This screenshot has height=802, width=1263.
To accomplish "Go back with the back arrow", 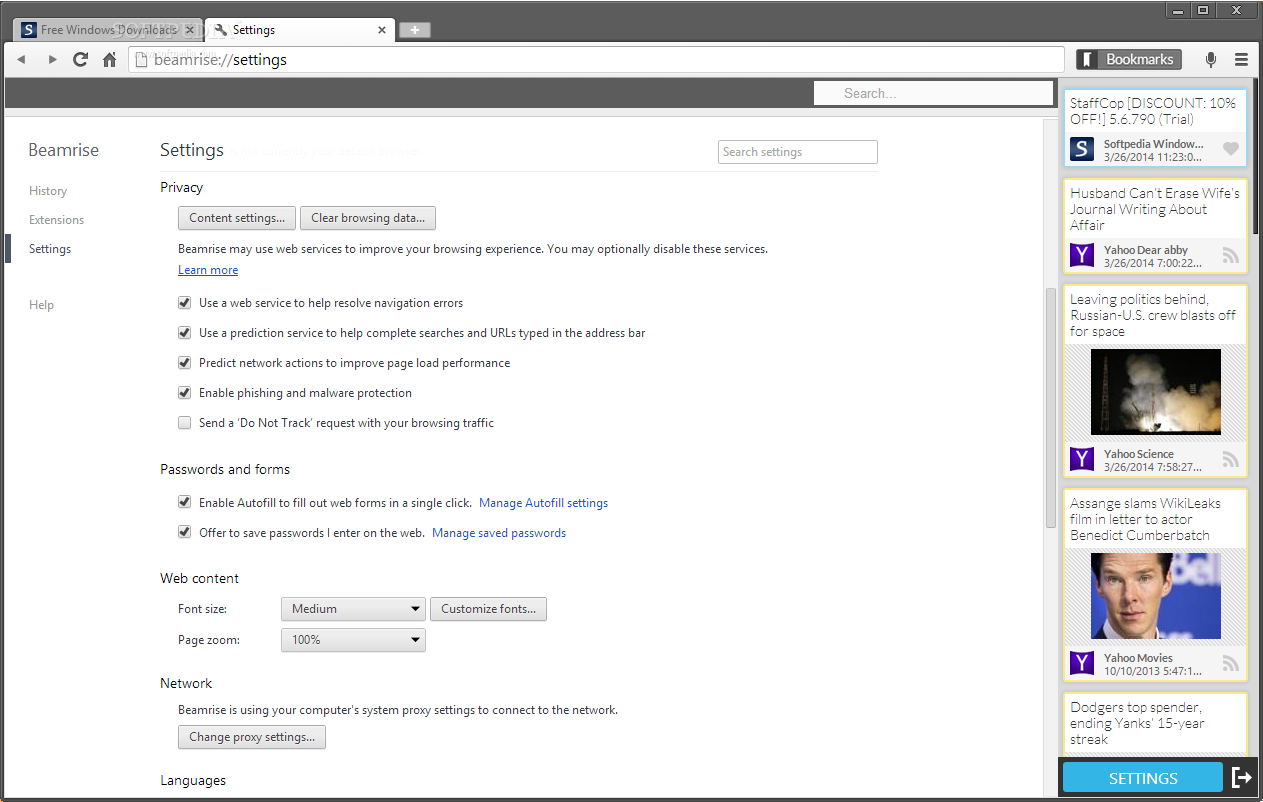I will [20, 60].
